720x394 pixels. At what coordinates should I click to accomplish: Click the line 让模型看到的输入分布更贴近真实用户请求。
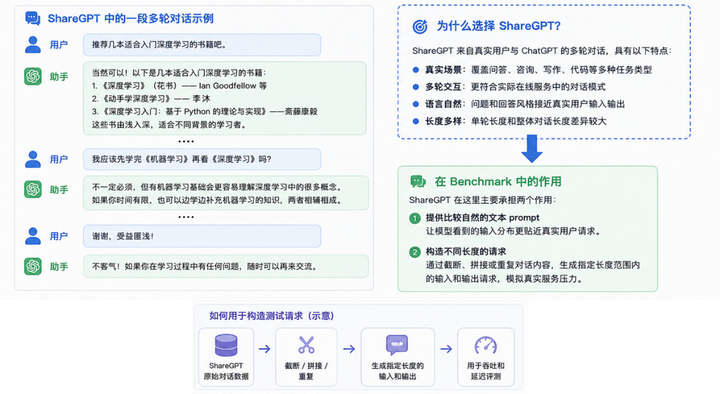click(x=513, y=231)
